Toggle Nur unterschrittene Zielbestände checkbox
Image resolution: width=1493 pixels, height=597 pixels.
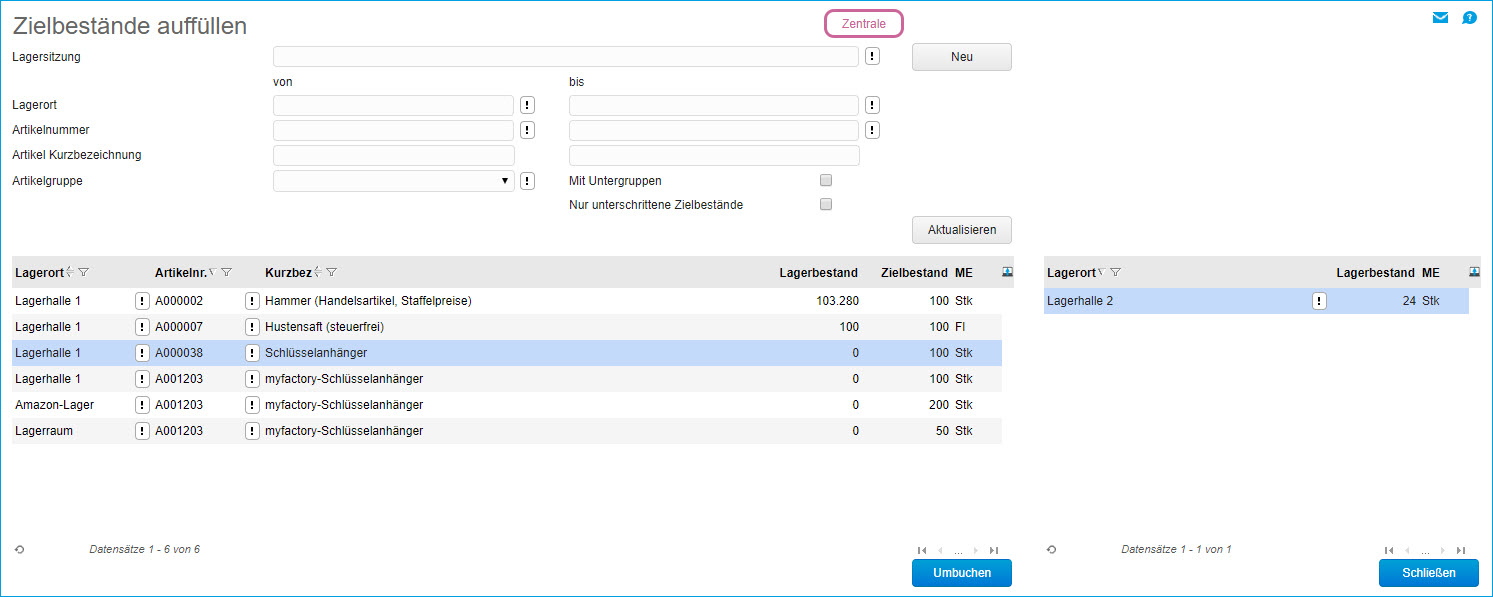coord(825,205)
